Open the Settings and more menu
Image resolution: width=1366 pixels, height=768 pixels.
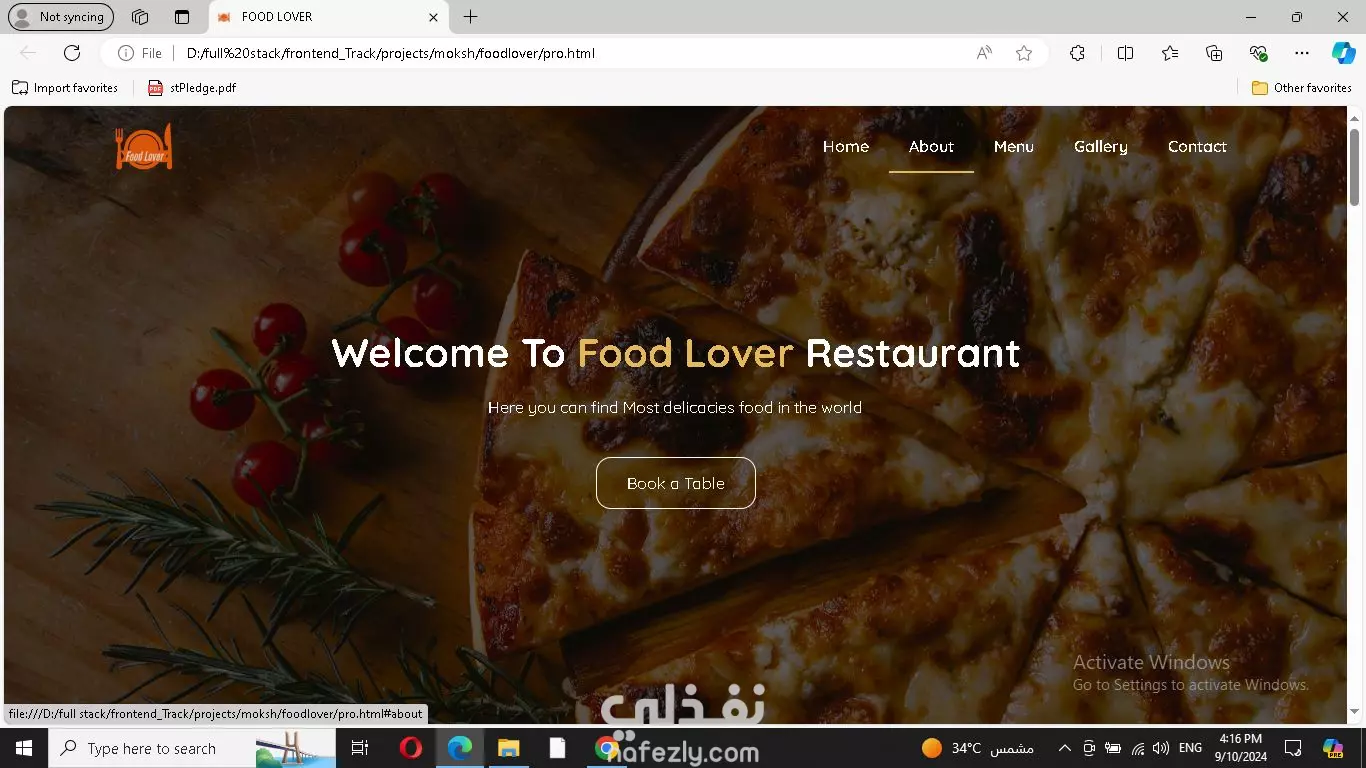point(1301,53)
